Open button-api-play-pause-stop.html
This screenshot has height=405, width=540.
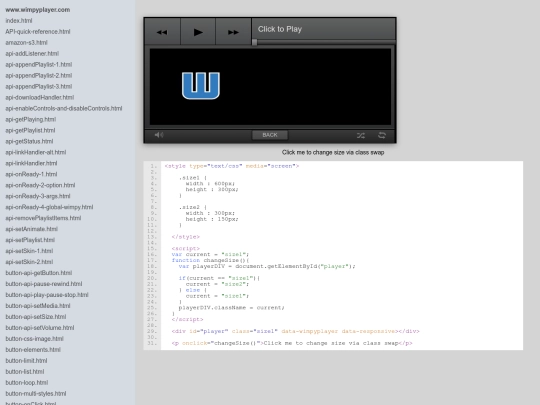[47, 295]
